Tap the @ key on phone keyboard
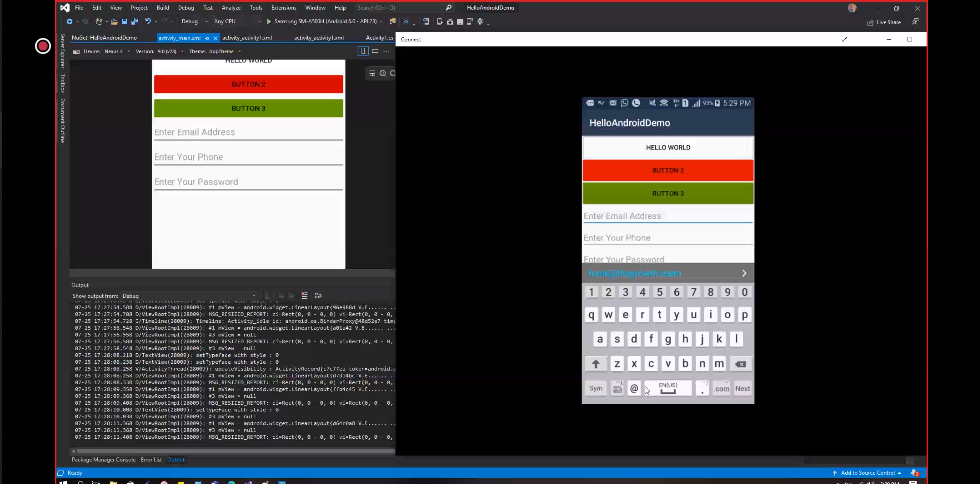The width and height of the screenshot is (980, 484). (x=634, y=388)
